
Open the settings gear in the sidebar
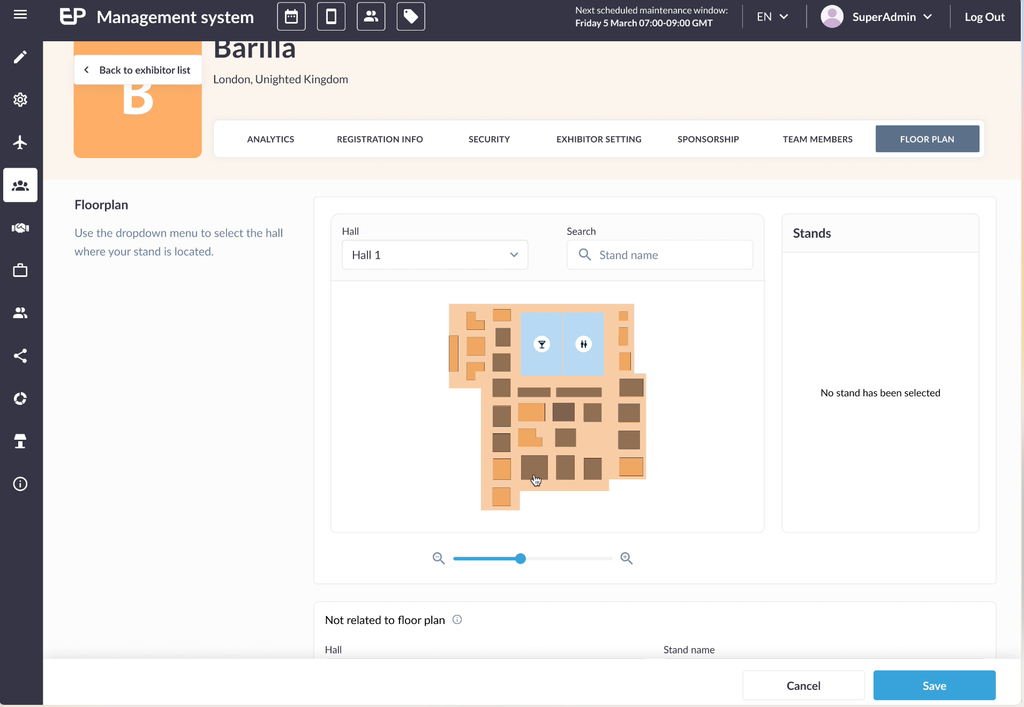20,100
